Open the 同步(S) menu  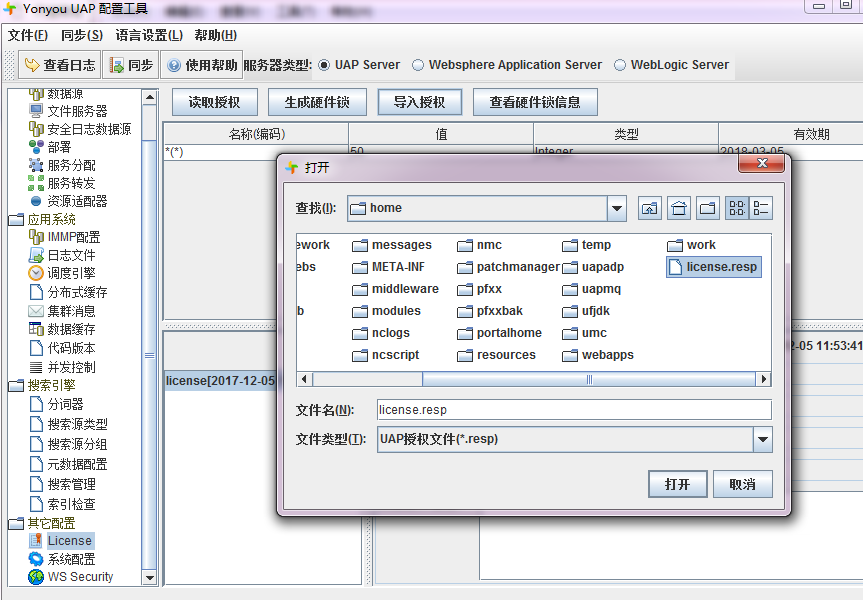coord(81,35)
